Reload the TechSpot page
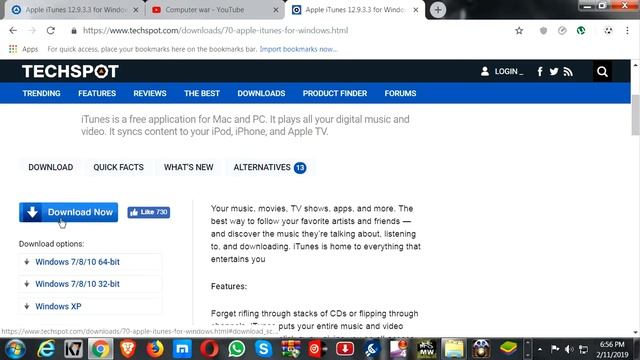The height and width of the screenshot is (360, 640). [51, 31]
